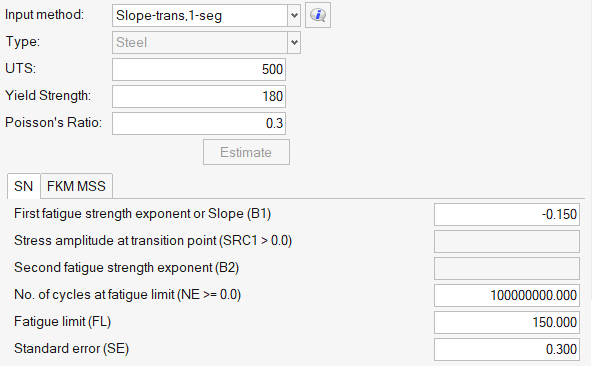This screenshot has width=592, height=366.
Task: Focus the Yield Strength field showing 180
Action: pos(199,96)
